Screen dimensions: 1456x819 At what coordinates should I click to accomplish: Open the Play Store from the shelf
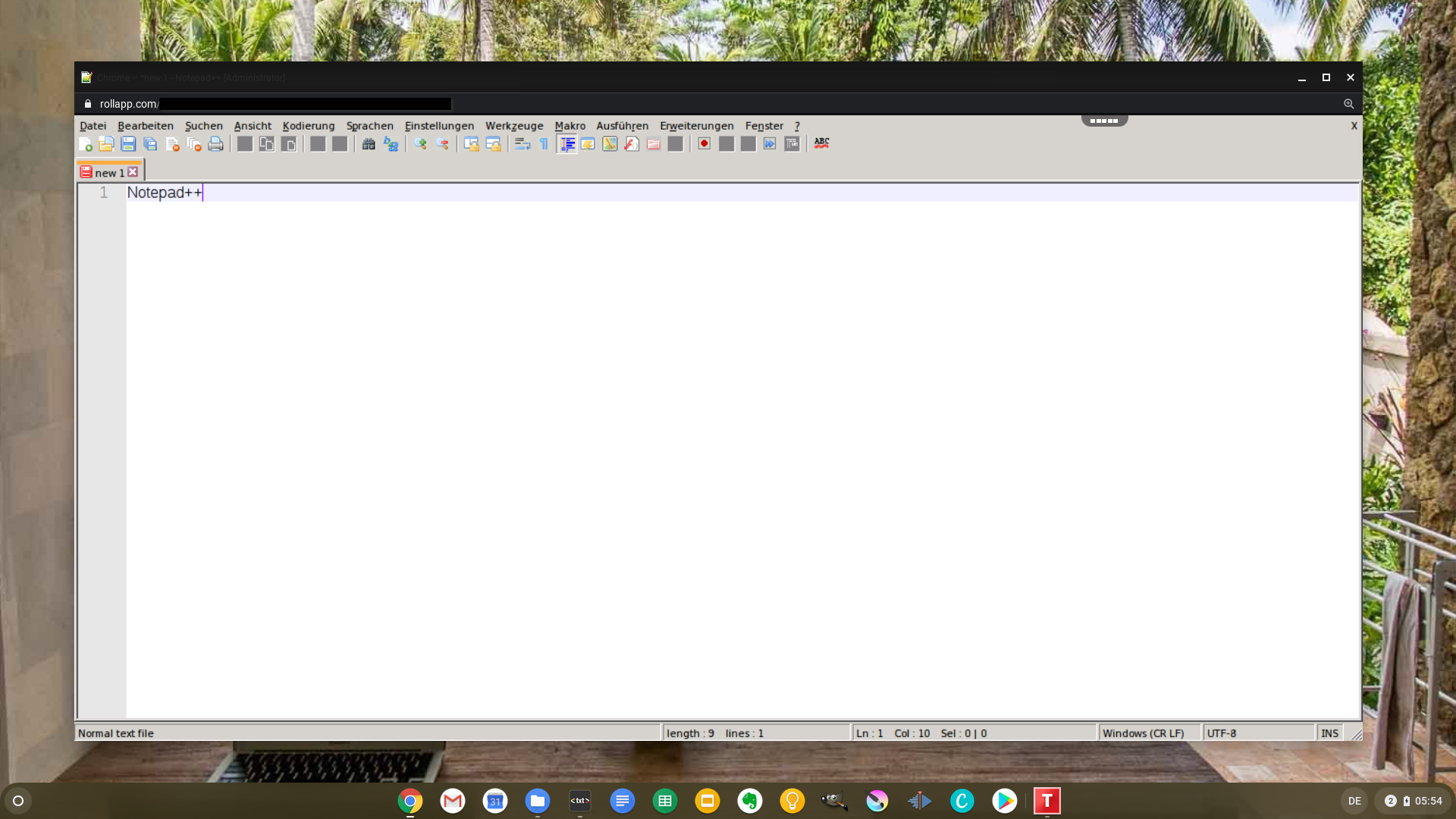pyautogui.click(x=1005, y=801)
